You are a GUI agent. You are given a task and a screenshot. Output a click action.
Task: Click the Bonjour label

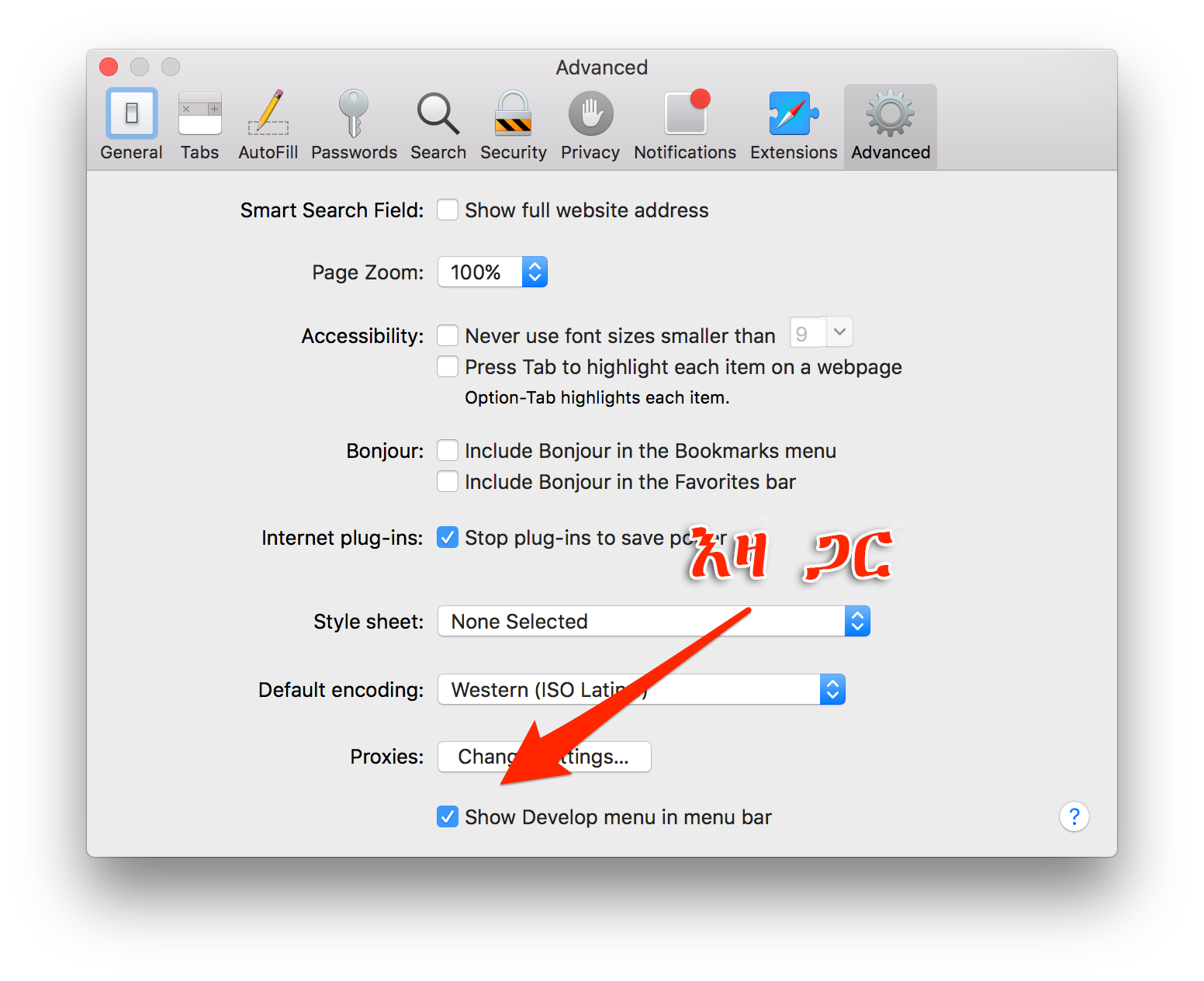(x=386, y=451)
